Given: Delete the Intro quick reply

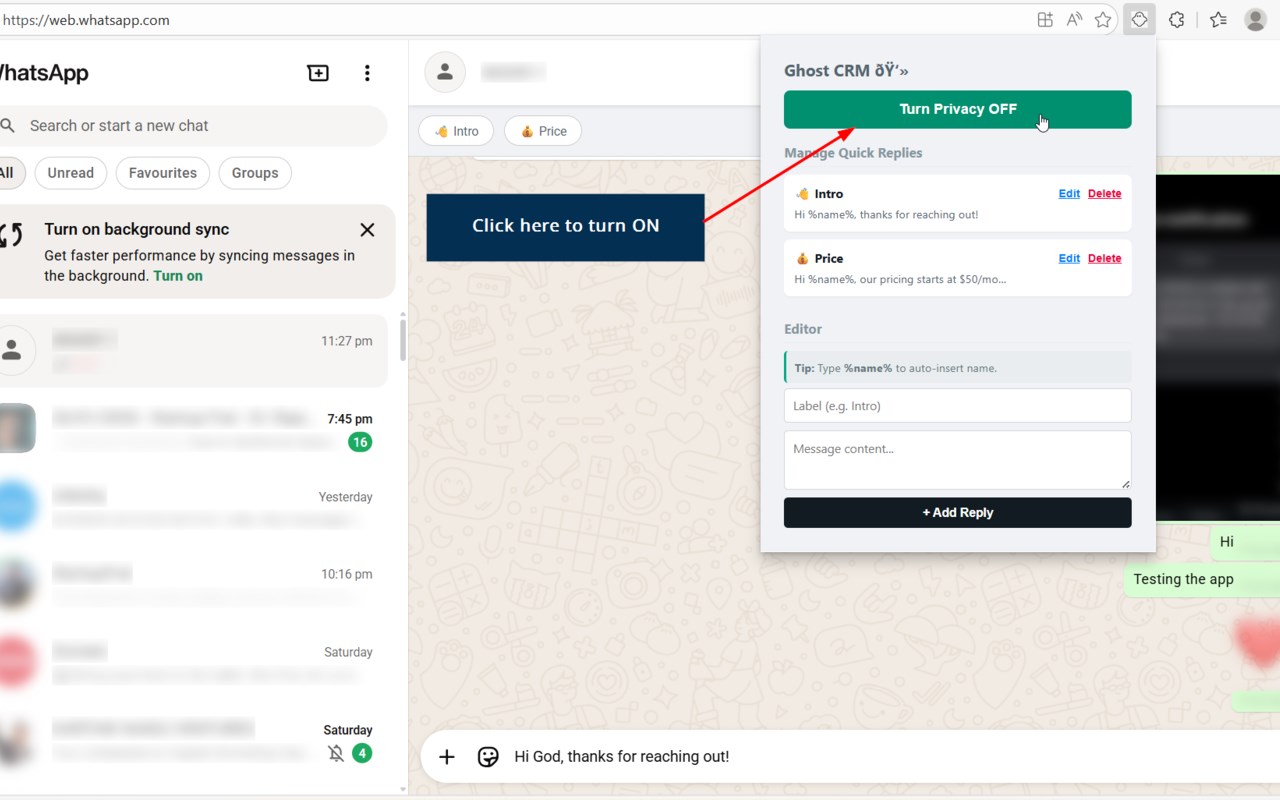Looking at the screenshot, I should (1104, 194).
